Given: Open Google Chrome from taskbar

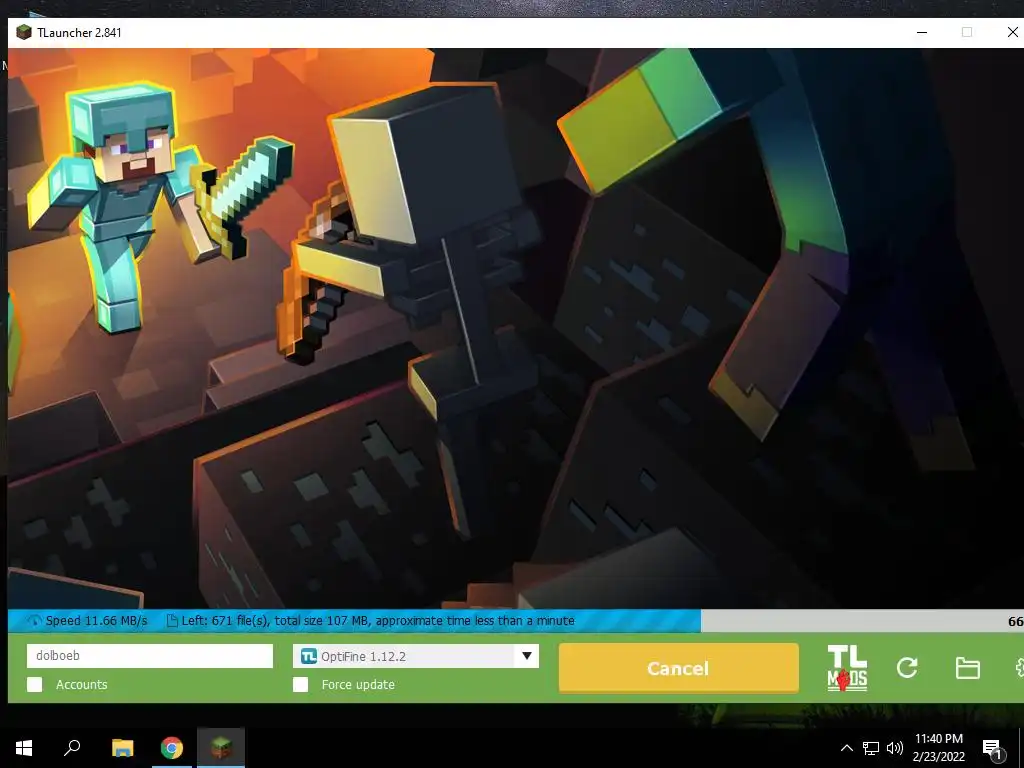Looking at the screenshot, I should tap(172, 748).
